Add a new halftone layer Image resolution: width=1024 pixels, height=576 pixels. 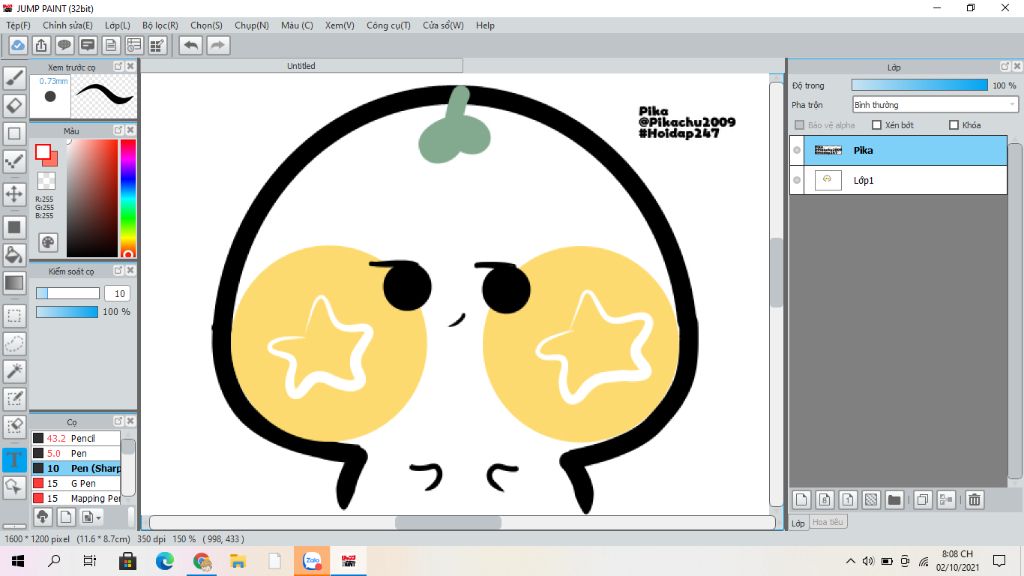coord(871,500)
